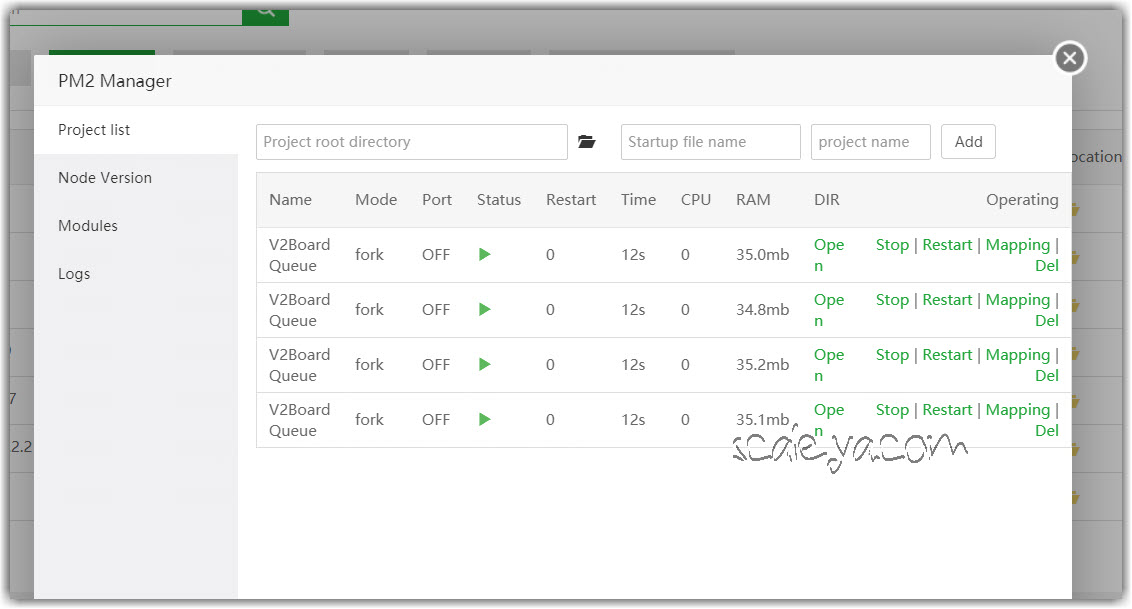Select the Project list tab
This screenshot has height=609, width=1132.
pos(94,130)
